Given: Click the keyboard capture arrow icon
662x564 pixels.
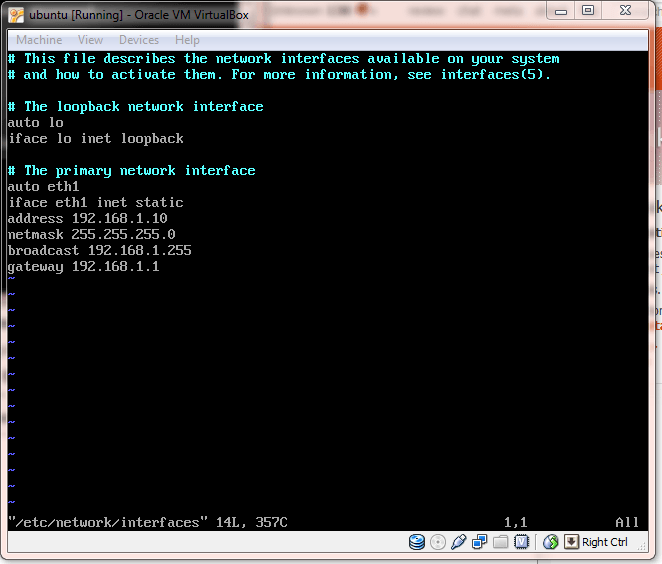Looking at the screenshot, I should (x=571, y=542).
